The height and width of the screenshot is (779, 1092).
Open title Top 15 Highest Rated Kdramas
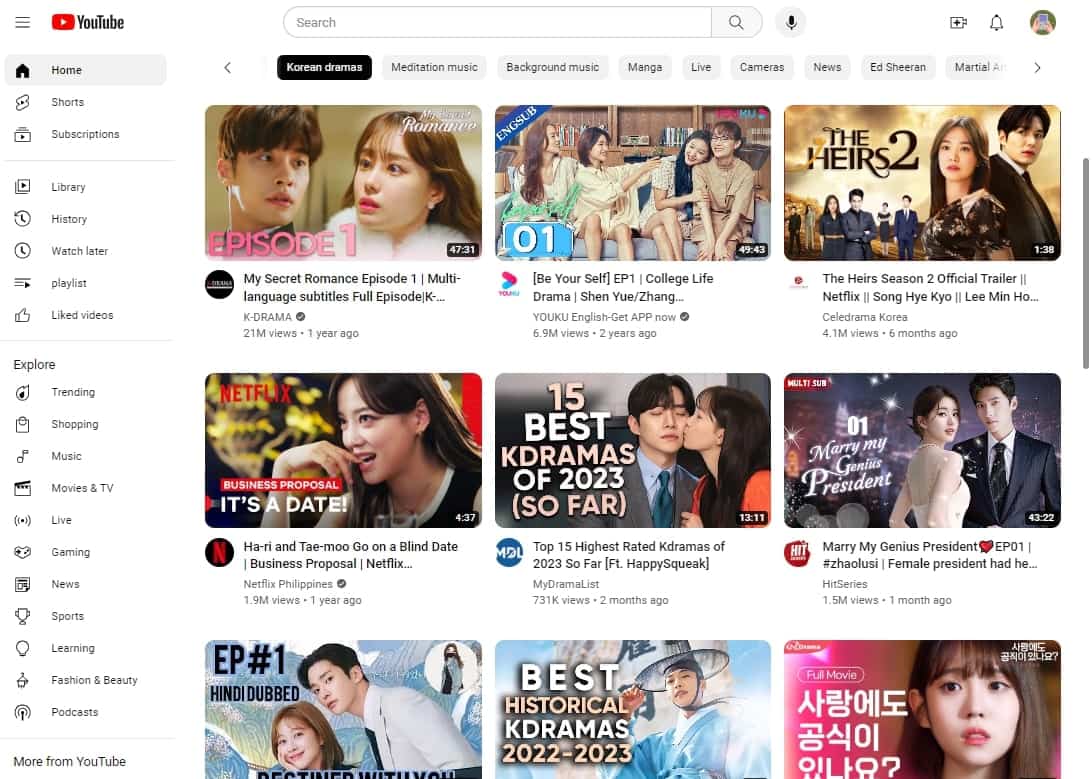[629, 555]
